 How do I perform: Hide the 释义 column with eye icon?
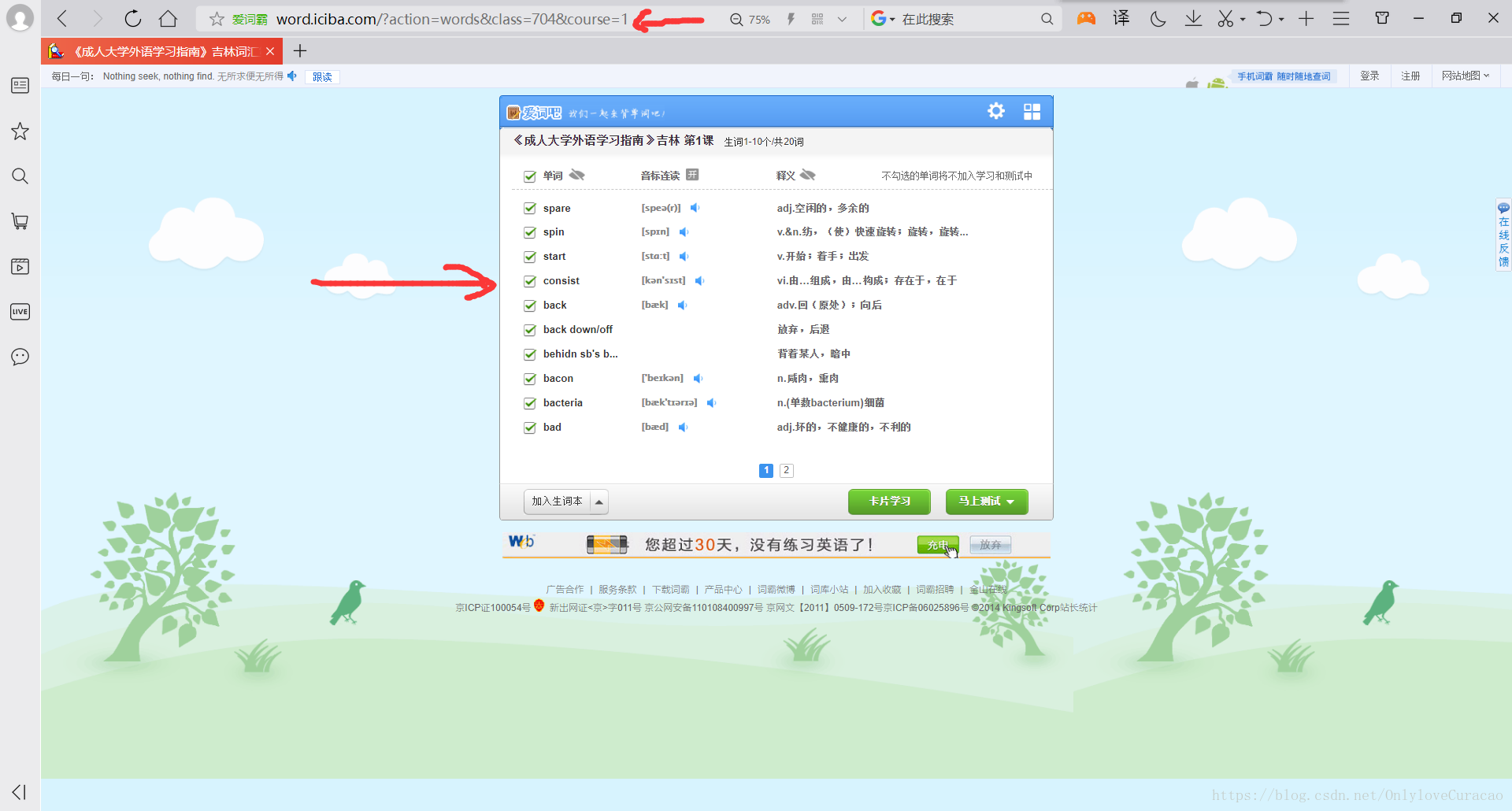808,175
